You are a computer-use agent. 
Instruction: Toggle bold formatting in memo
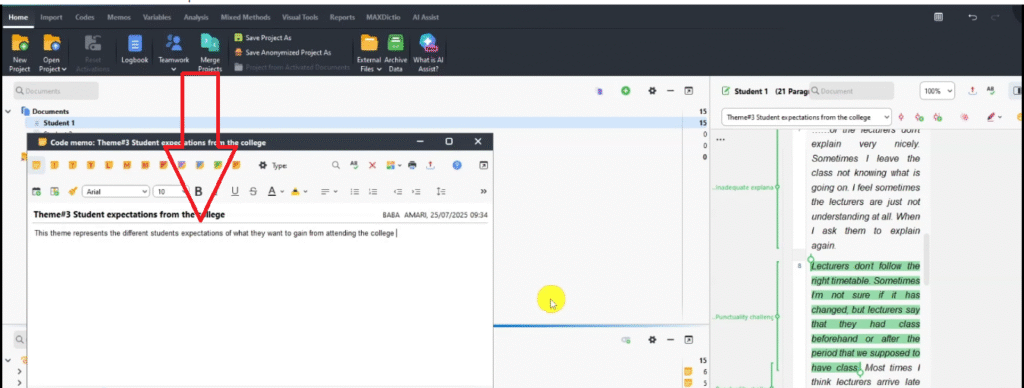tap(199, 191)
